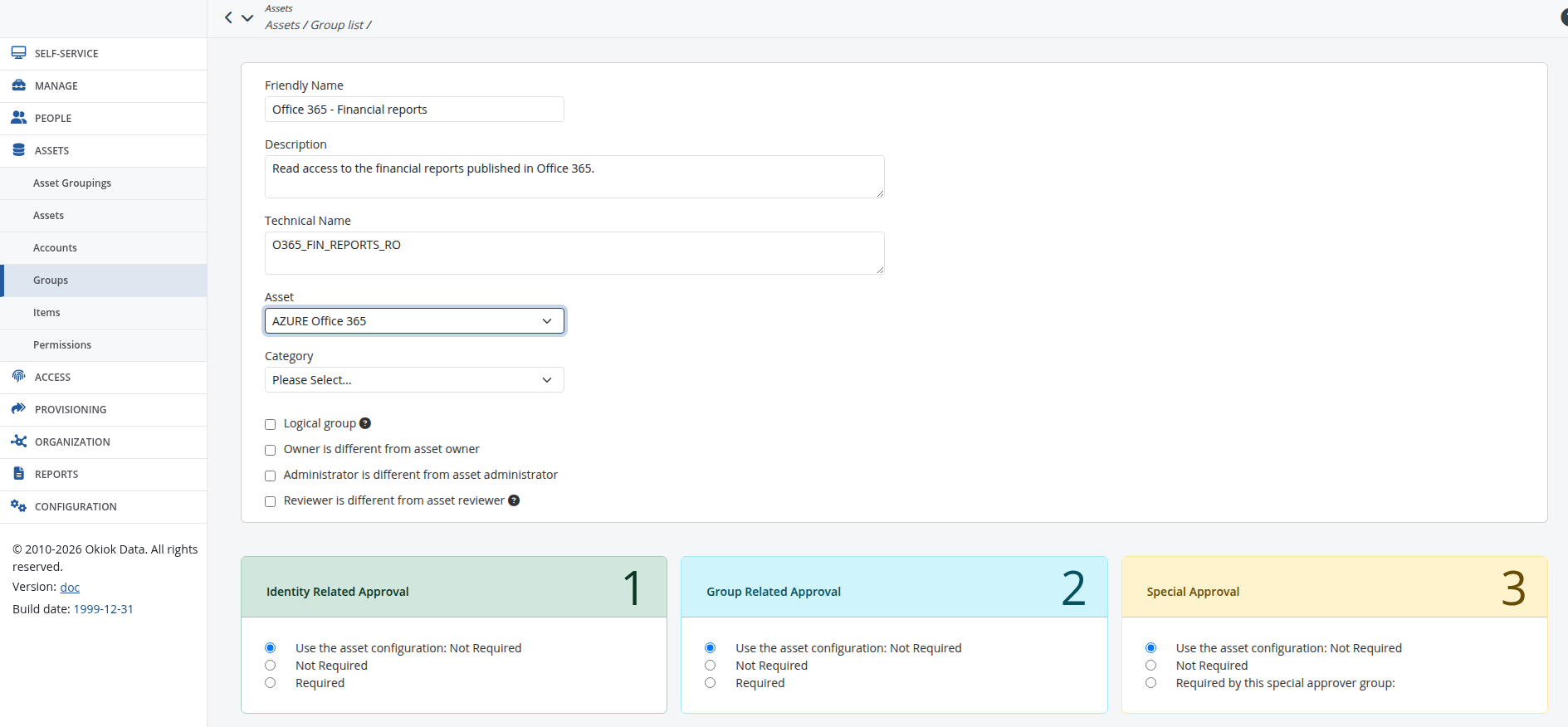The height and width of the screenshot is (727, 1568).
Task: Select Required under Group Related Approval
Action: pos(710,683)
